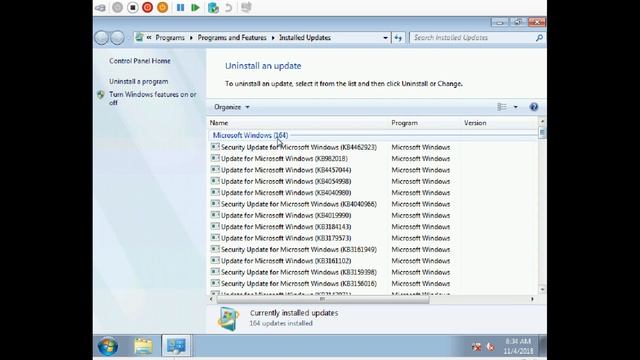Image resolution: width=640 pixels, height=360 pixels.
Task: Go back with the Explorer back arrow button
Action: point(102,38)
